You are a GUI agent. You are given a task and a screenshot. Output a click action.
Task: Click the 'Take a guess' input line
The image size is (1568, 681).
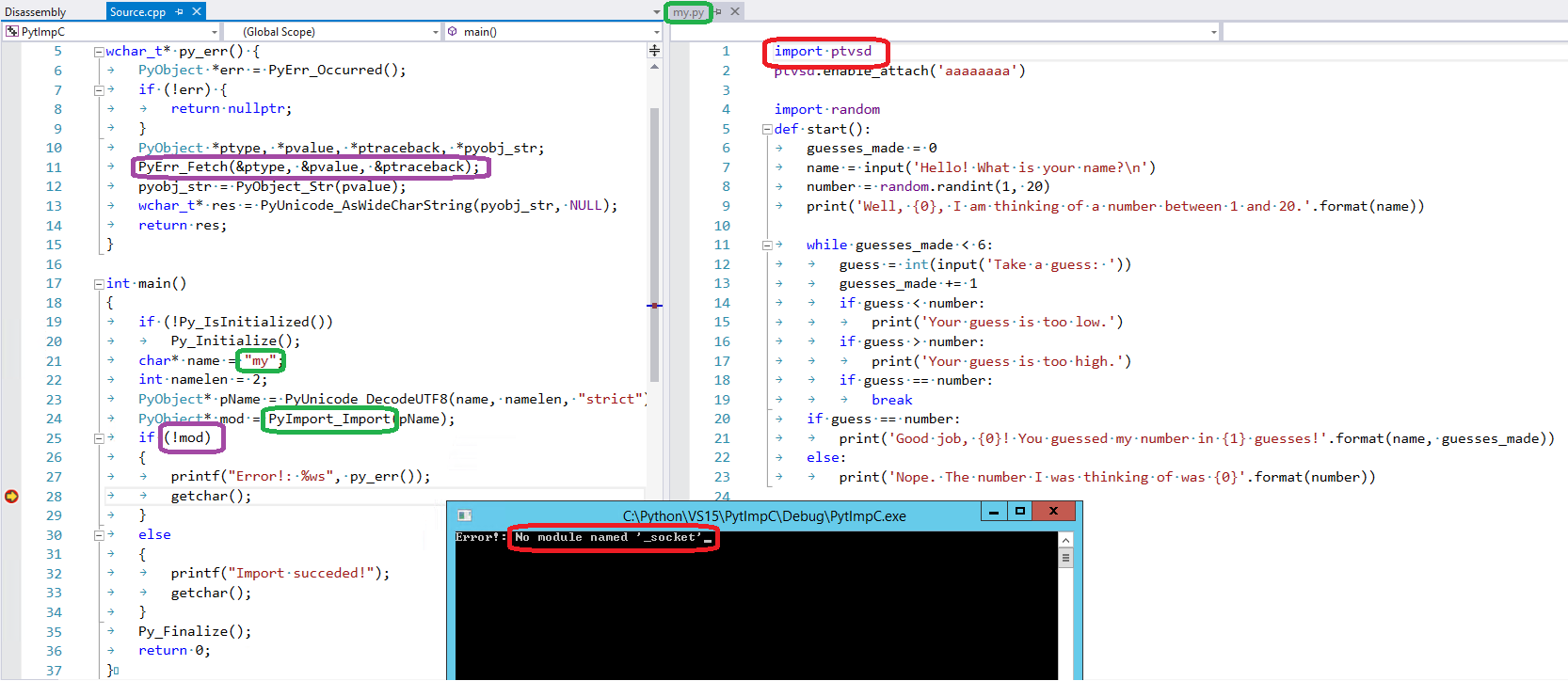pyautogui.click(x=985, y=264)
